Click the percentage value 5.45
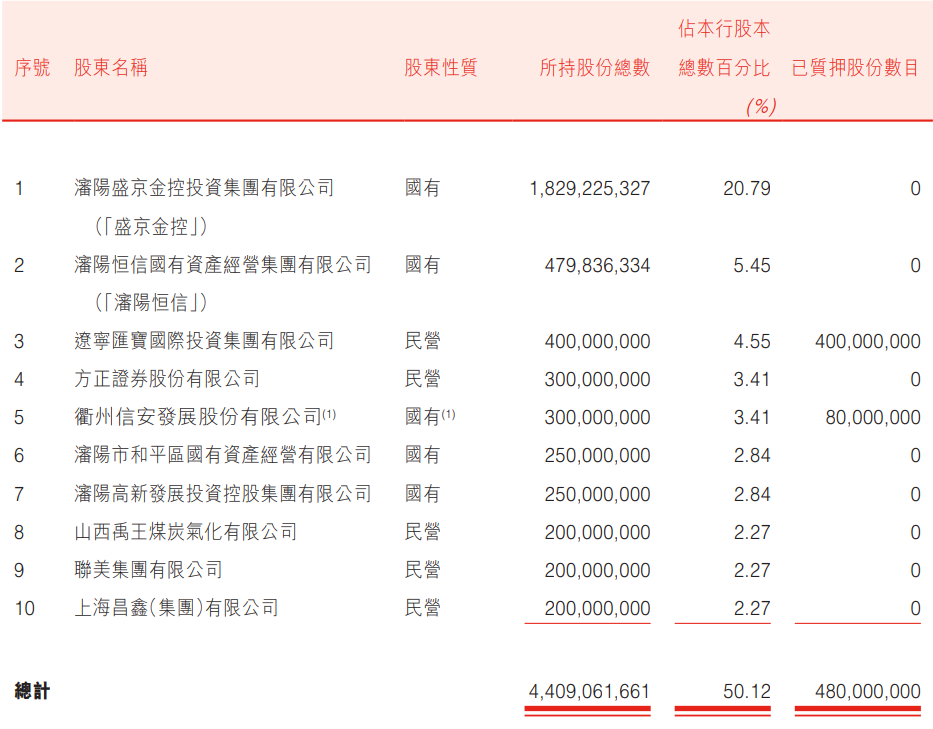The width and height of the screenshot is (933, 729). 752,265
